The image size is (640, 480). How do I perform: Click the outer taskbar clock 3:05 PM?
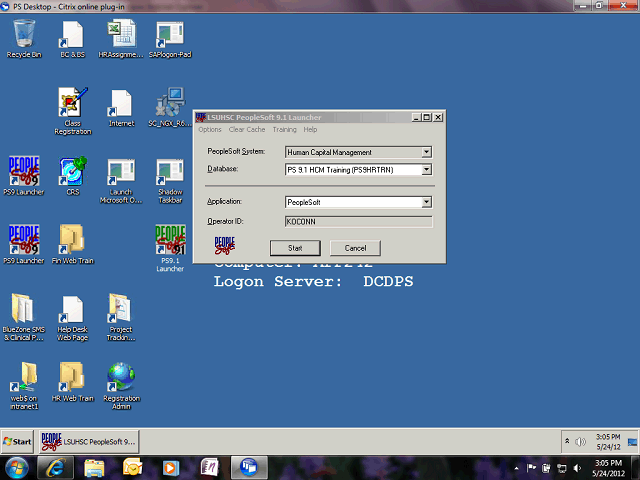[608, 468]
